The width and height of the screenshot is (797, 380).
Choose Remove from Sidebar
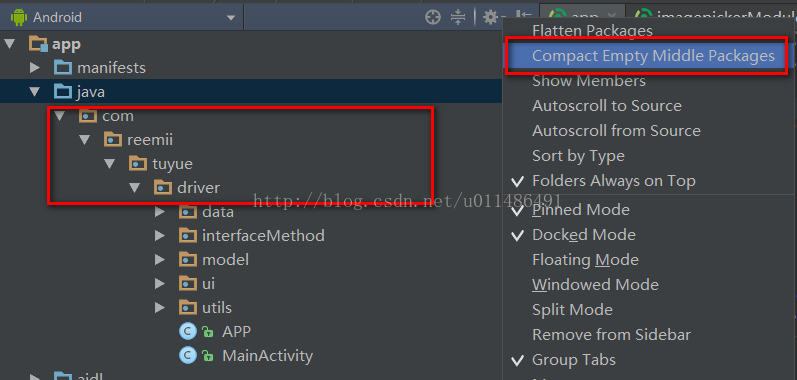(x=650, y=335)
